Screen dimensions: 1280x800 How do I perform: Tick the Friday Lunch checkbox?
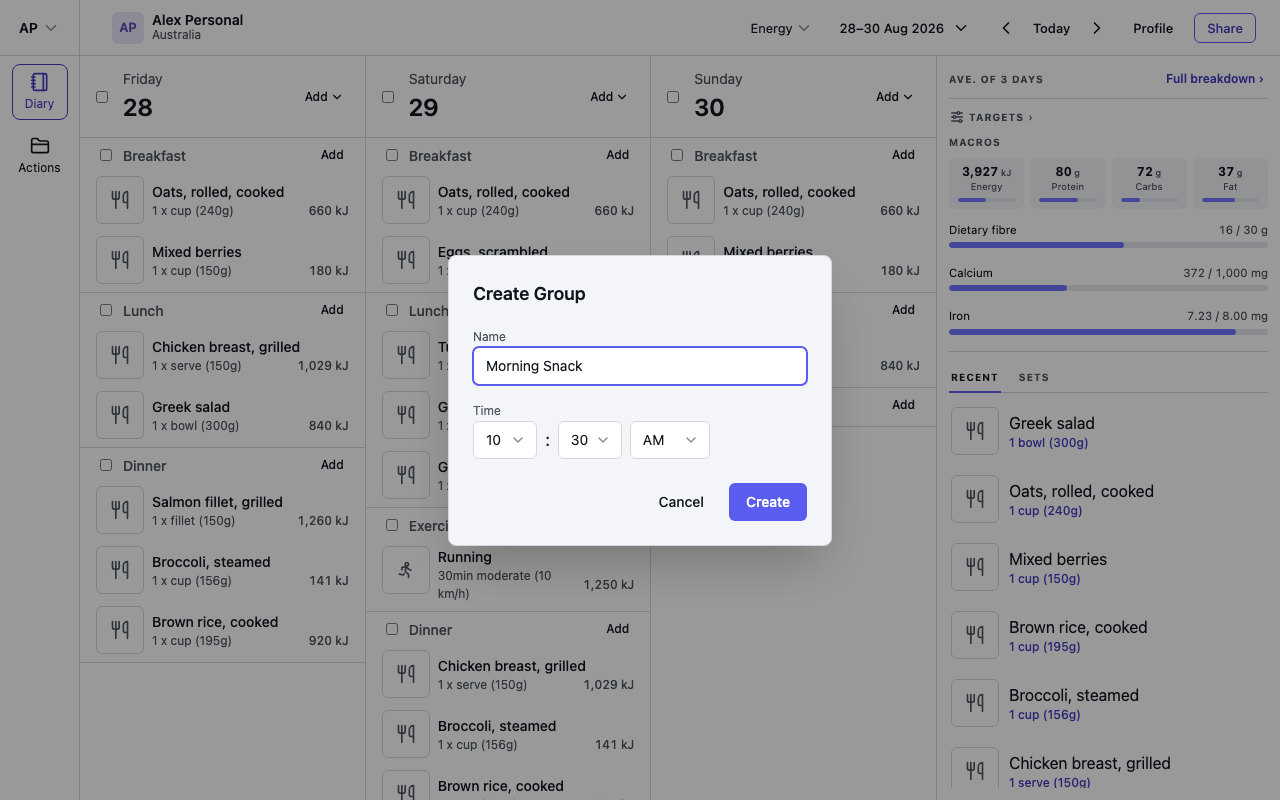(106, 310)
